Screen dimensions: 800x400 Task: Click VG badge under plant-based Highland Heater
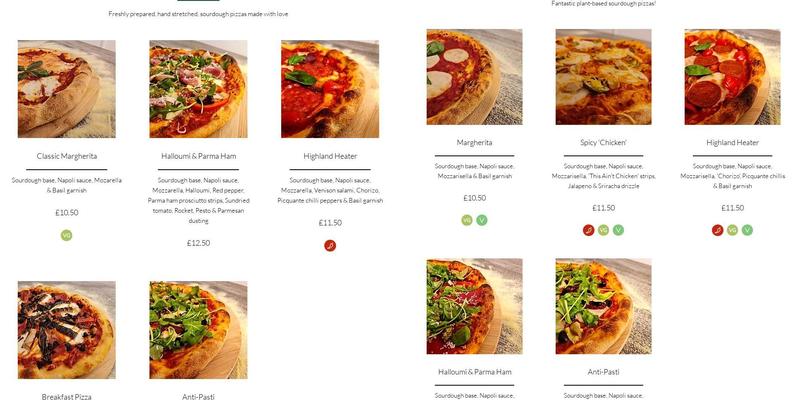pos(732,230)
